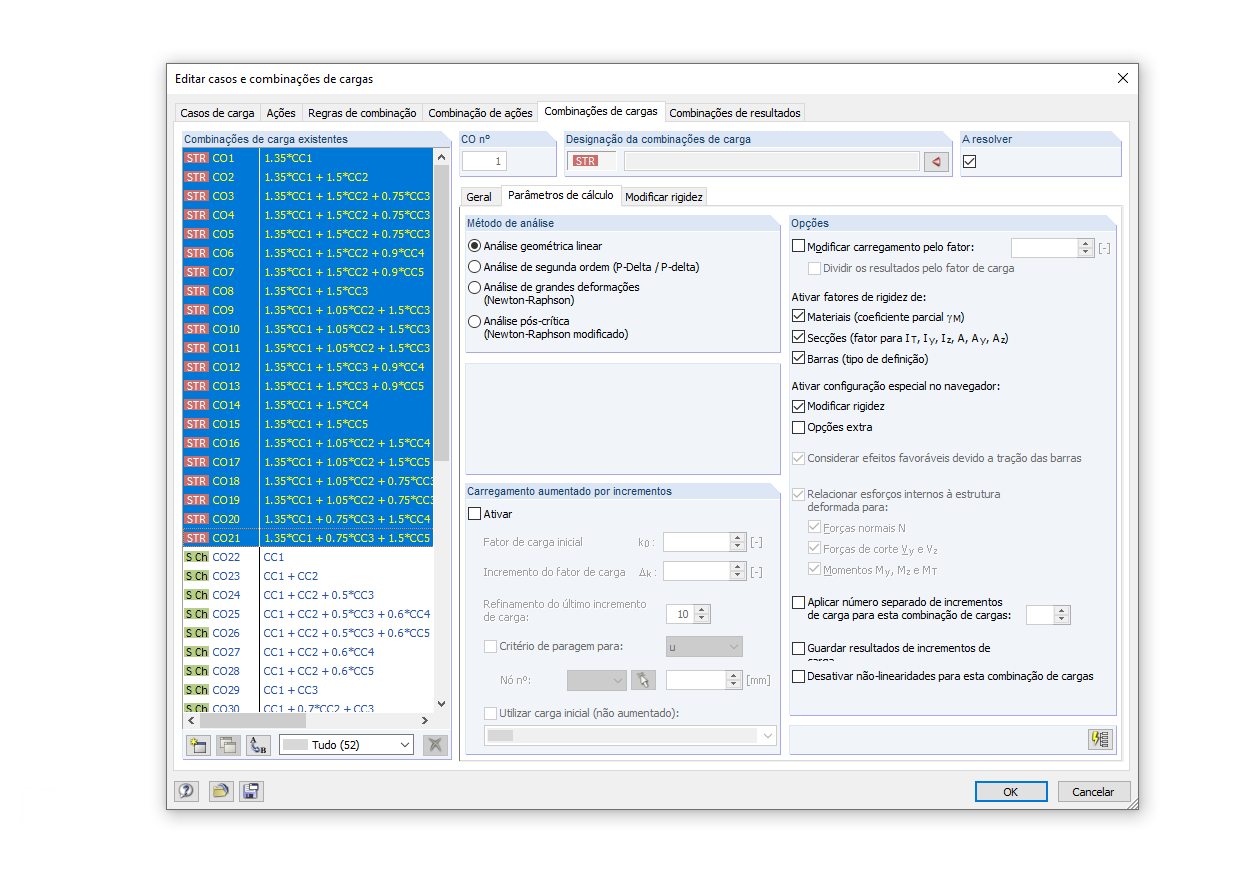Image resolution: width=1242 pixels, height=875 pixels.
Task: Toggle the Modificar rigidez checkbox
Action: [798, 406]
